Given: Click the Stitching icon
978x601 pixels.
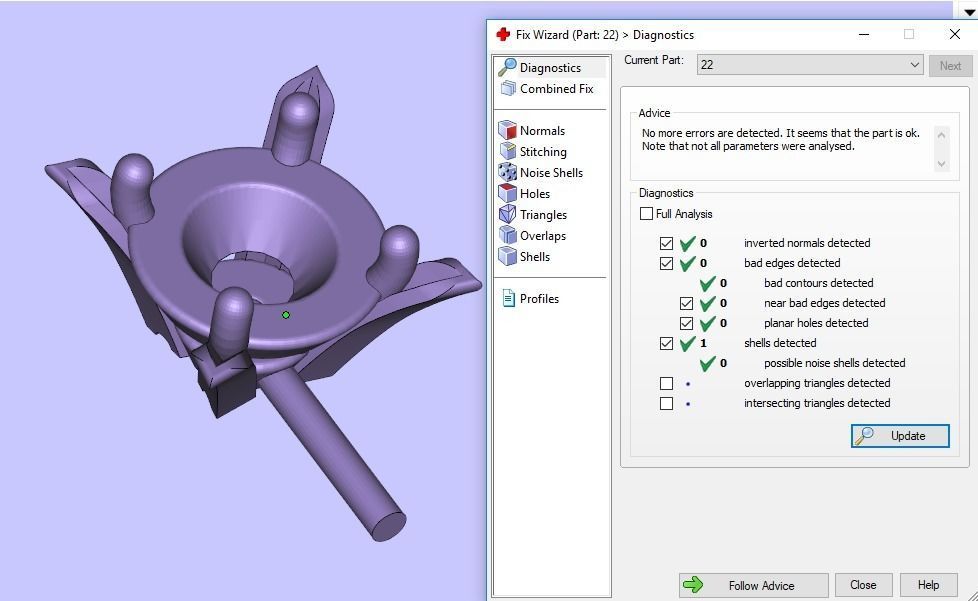Looking at the screenshot, I should pyautogui.click(x=507, y=151).
